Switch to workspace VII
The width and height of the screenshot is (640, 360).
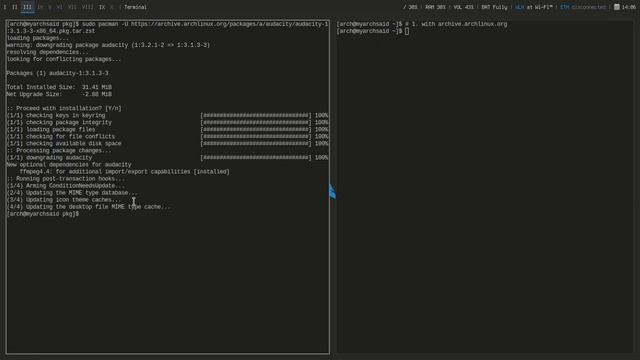pos(72,7)
